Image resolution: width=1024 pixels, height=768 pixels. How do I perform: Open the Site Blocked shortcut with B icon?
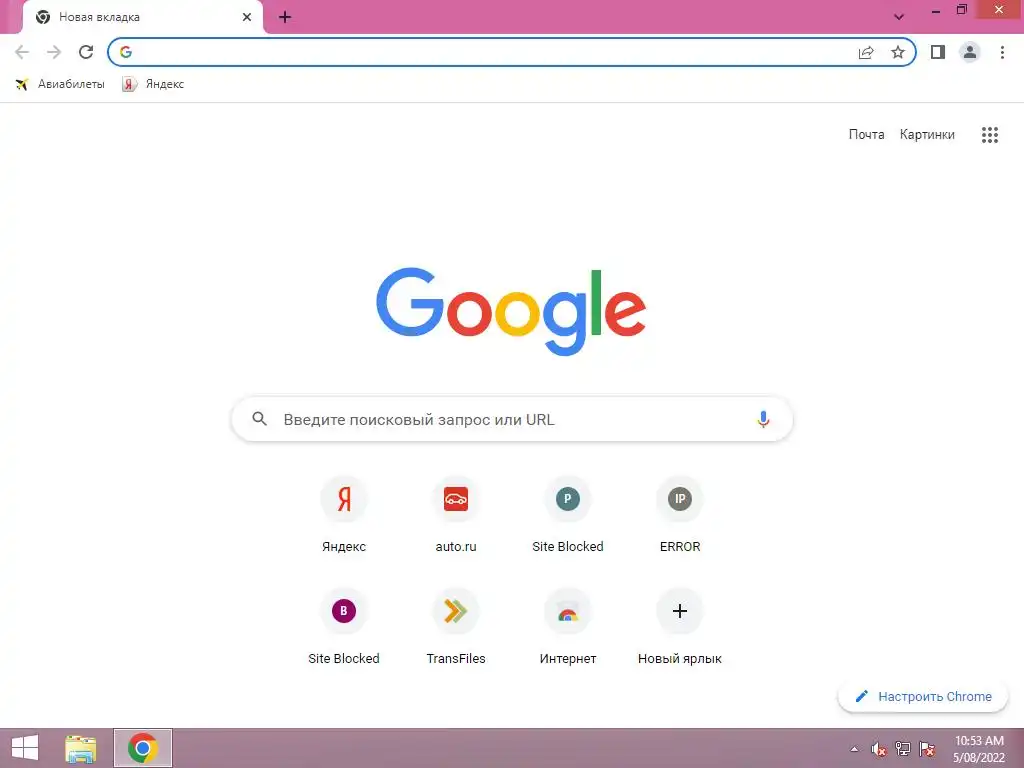click(x=344, y=628)
